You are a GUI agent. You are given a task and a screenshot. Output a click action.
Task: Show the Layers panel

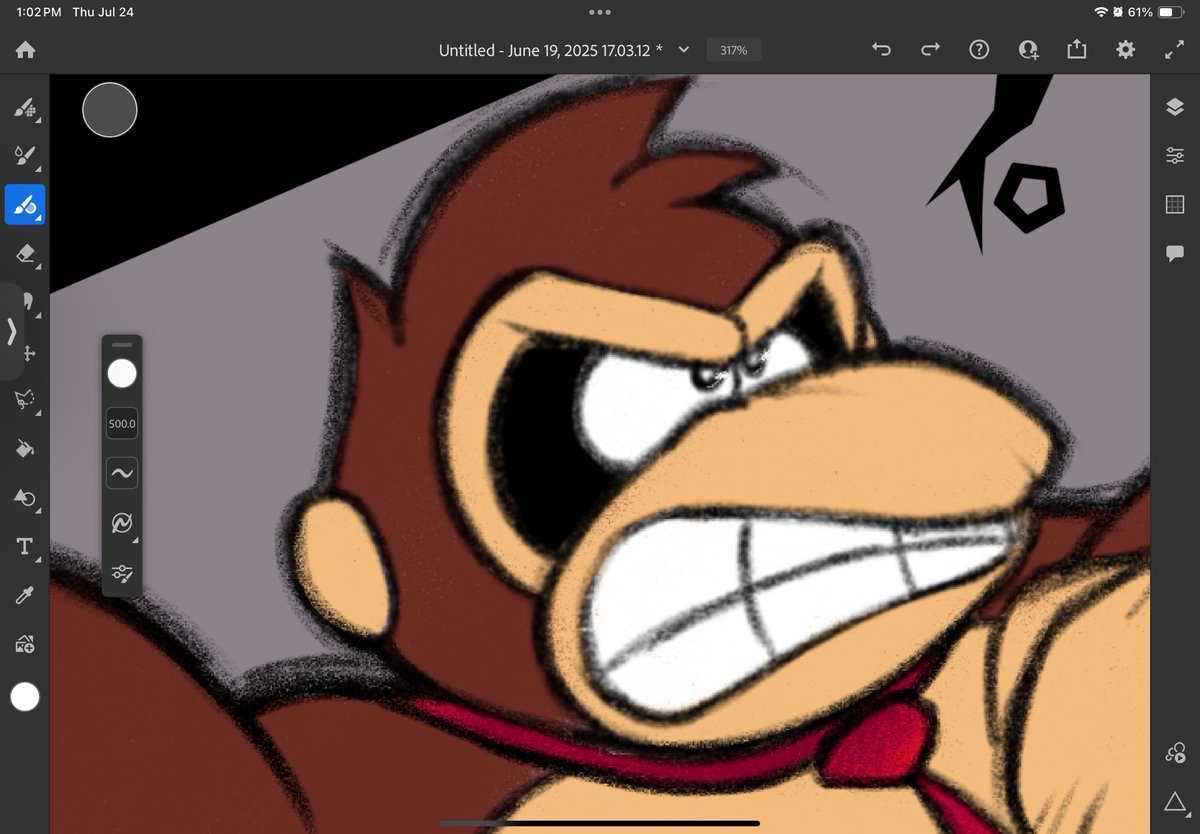pos(1175,107)
